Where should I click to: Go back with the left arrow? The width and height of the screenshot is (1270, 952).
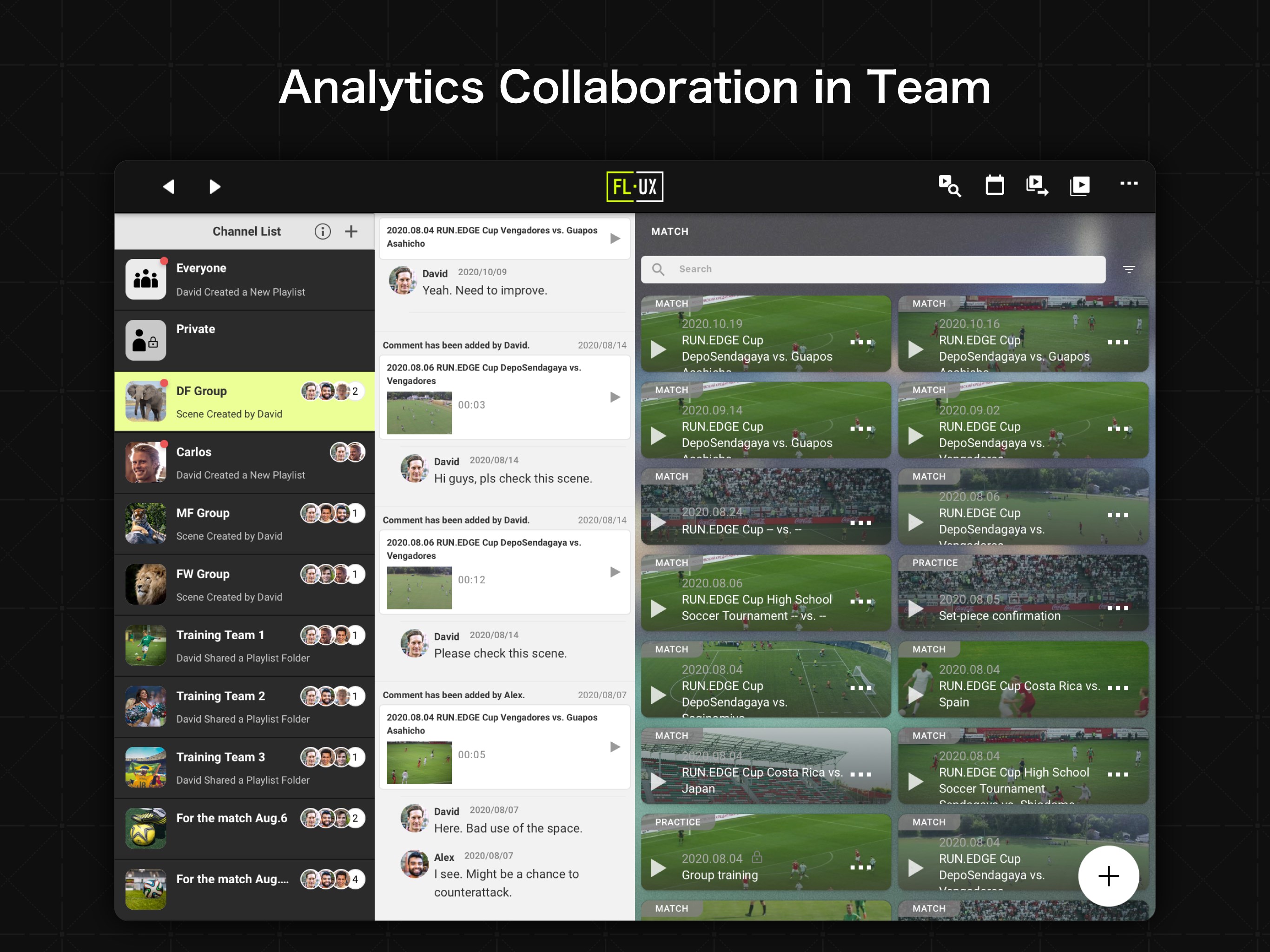(169, 186)
